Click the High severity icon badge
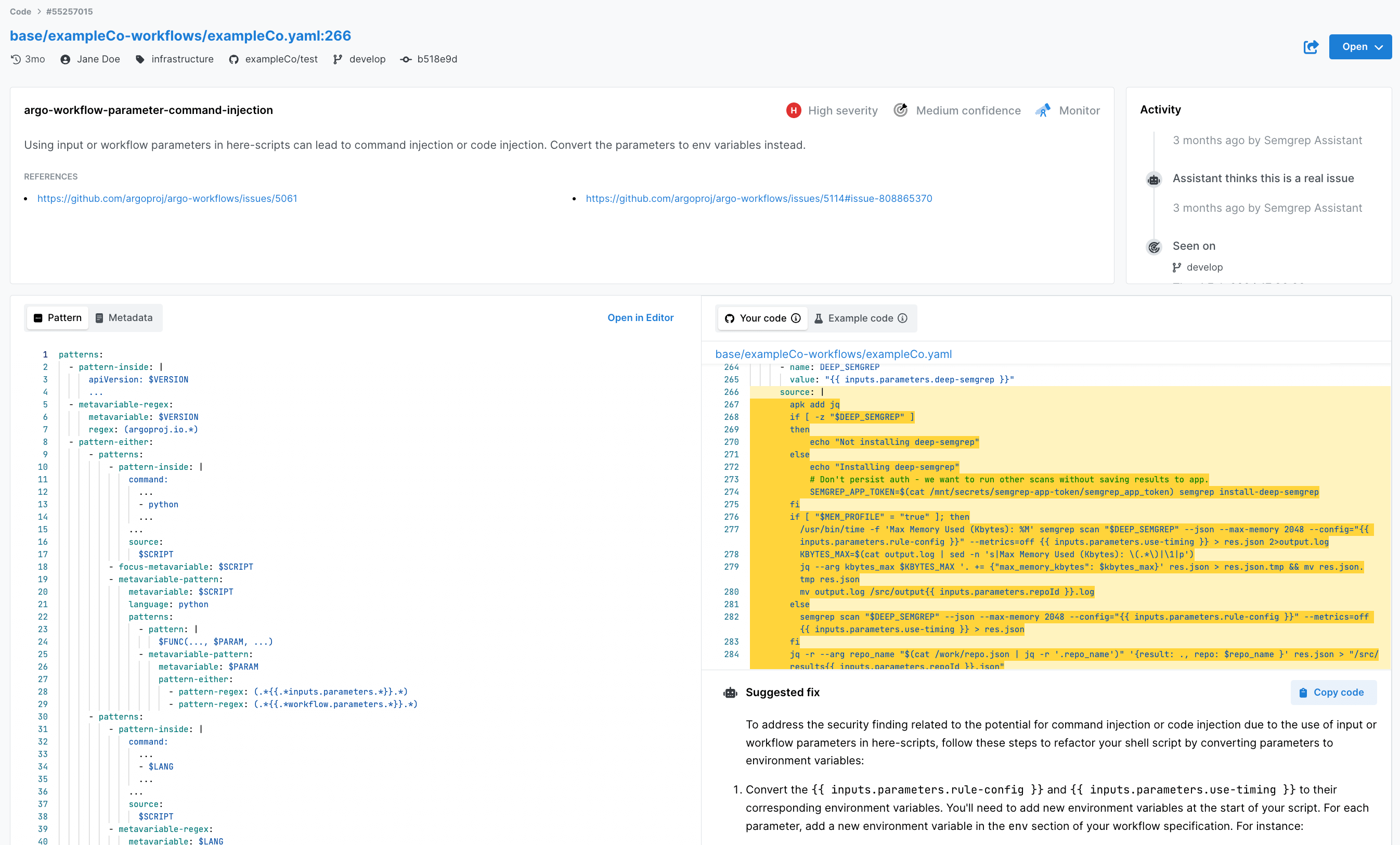This screenshot has height=845, width=1400. pos(795,110)
